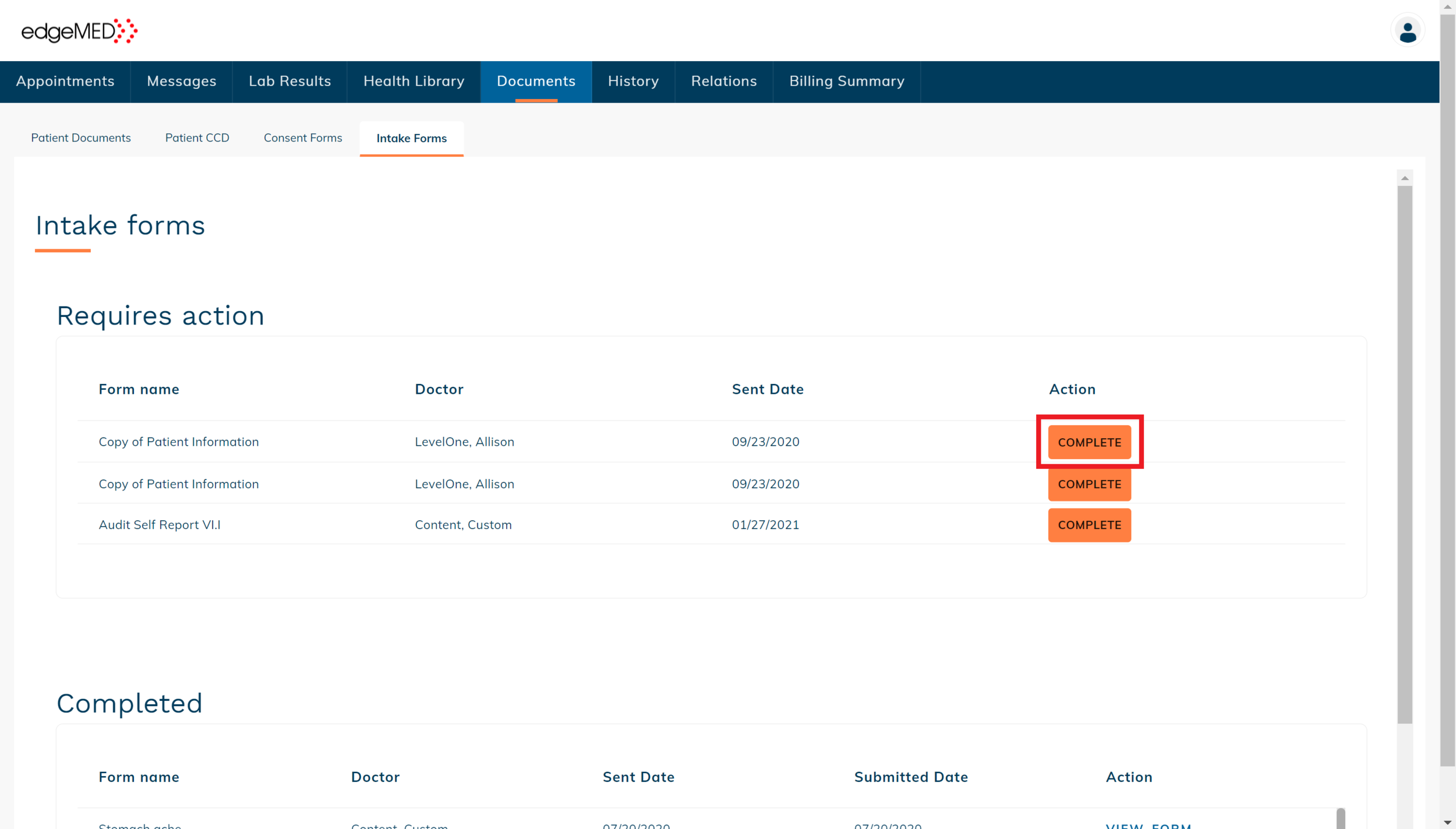Select the History menu item
This screenshot has height=829, width=1456.
633,82
